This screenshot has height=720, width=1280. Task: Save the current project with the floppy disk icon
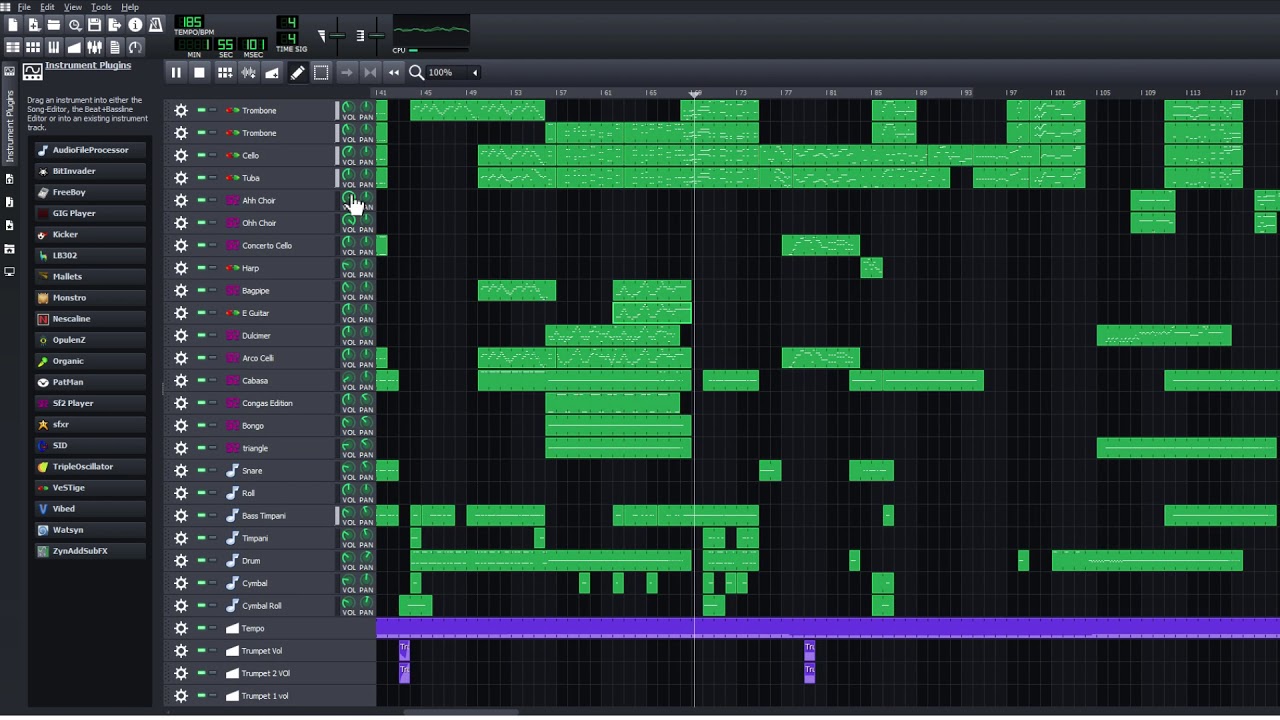[94, 25]
